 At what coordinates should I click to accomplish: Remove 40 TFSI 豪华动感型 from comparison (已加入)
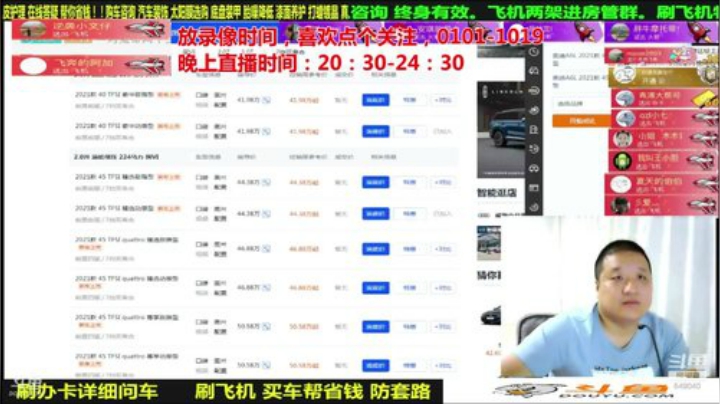tap(443, 131)
